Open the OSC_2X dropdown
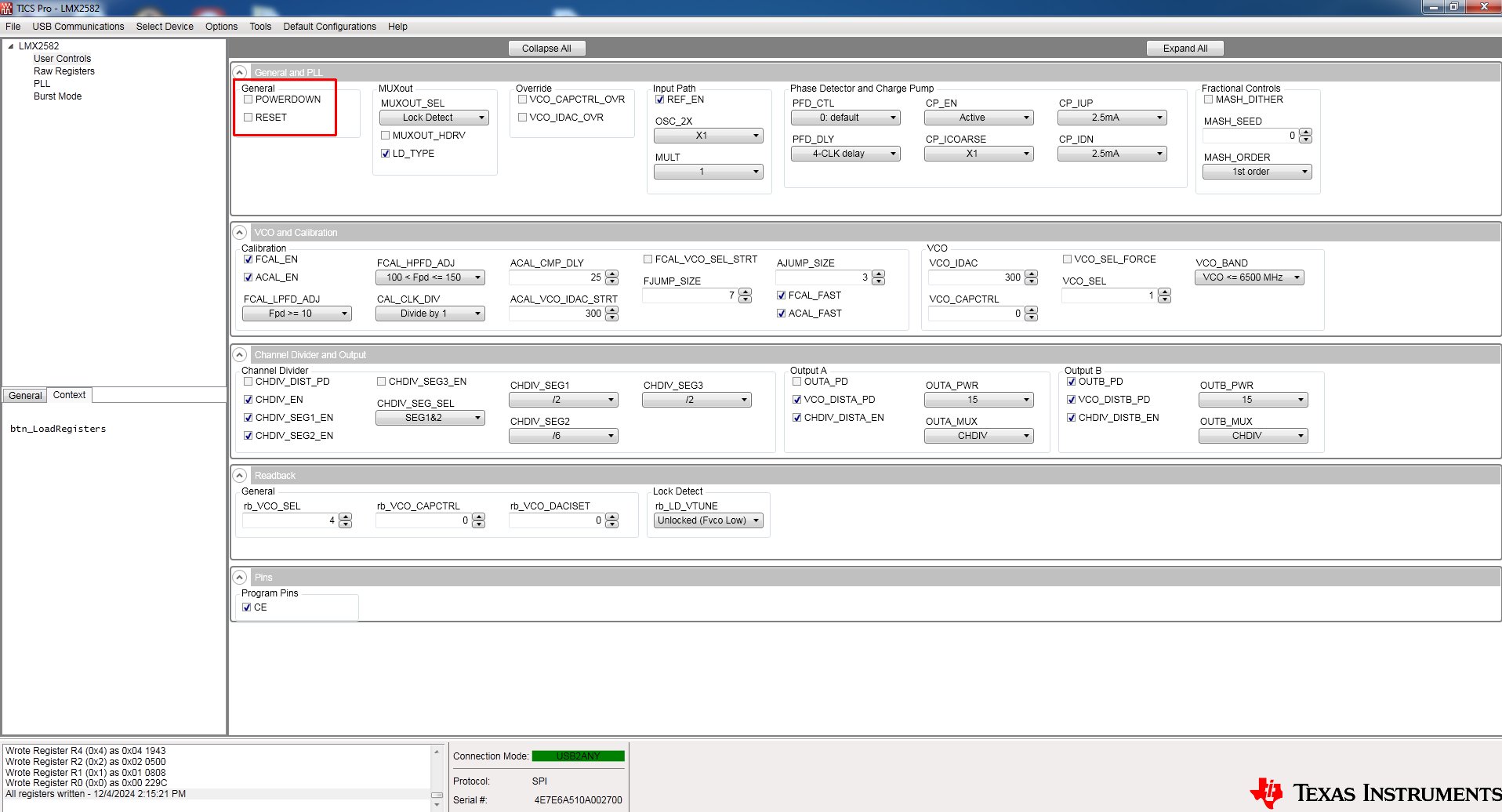Viewport: 1502px width, 812px height. (x=709, y=136)
